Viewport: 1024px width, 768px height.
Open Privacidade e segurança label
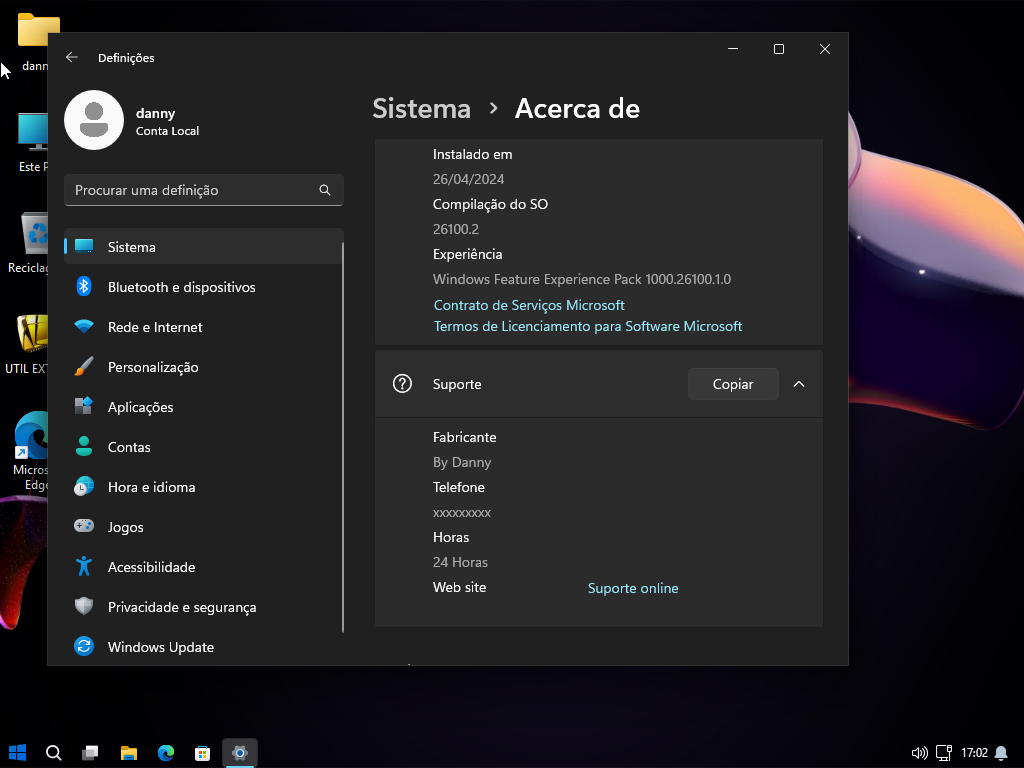(182, 607)
